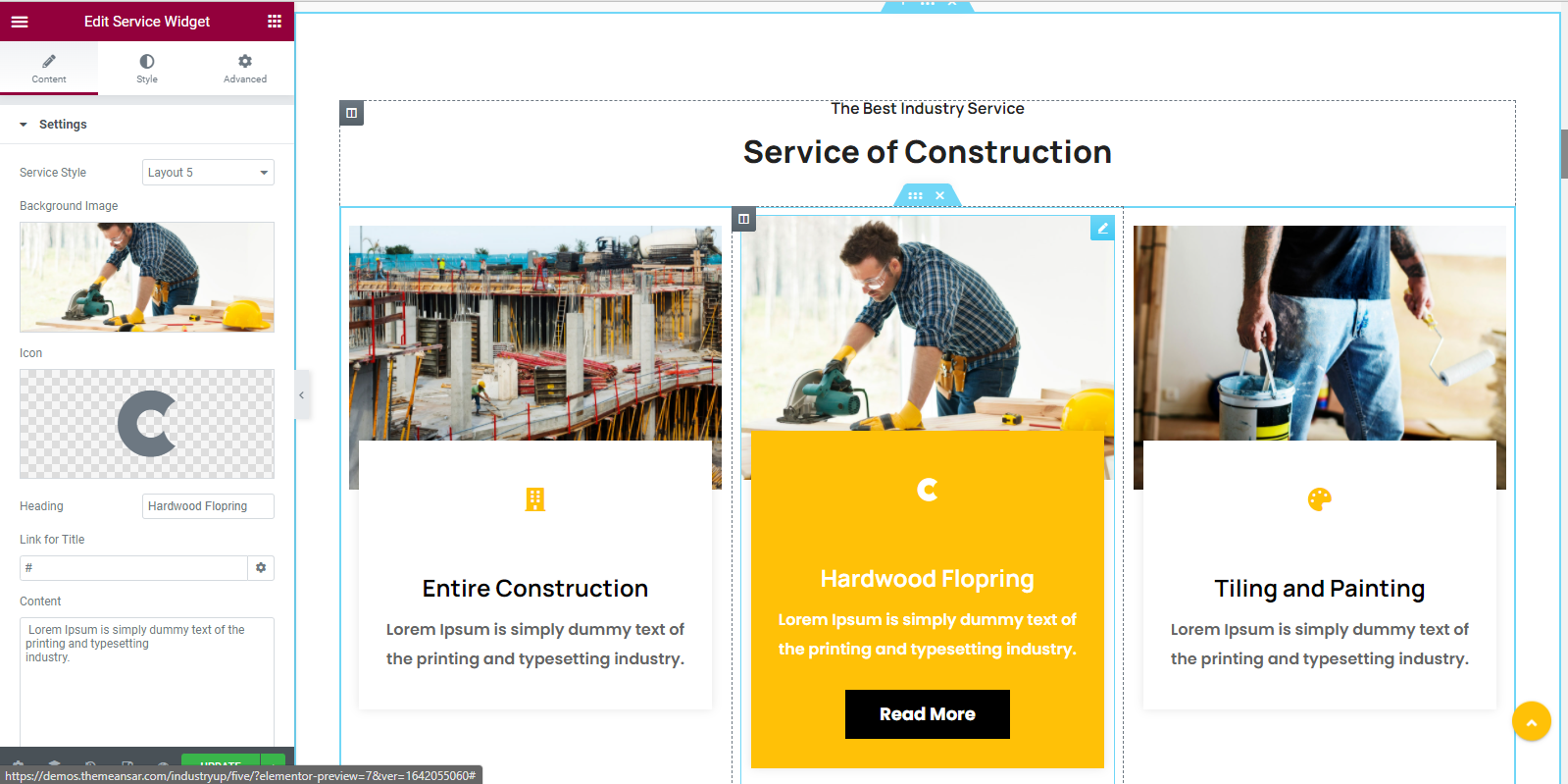
Task: Select the middle column handle icon
Action: pyautogui.click(x=743, y=219)
